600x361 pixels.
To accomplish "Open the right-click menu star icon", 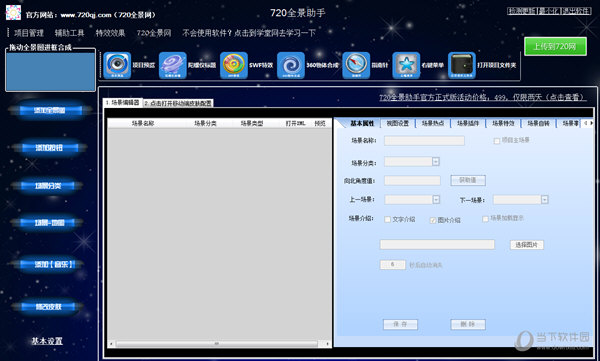I will [406, 65].
